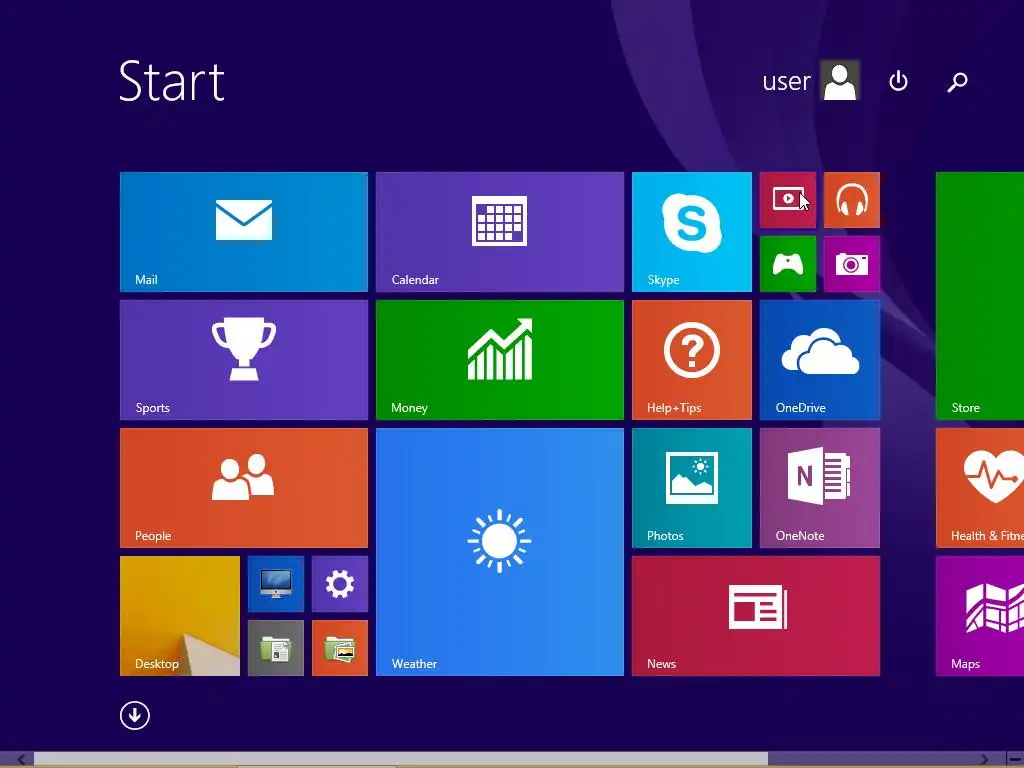Open the OneDrive tile
The width and height of the screenshot is (1024, 768).
[820, 360]
